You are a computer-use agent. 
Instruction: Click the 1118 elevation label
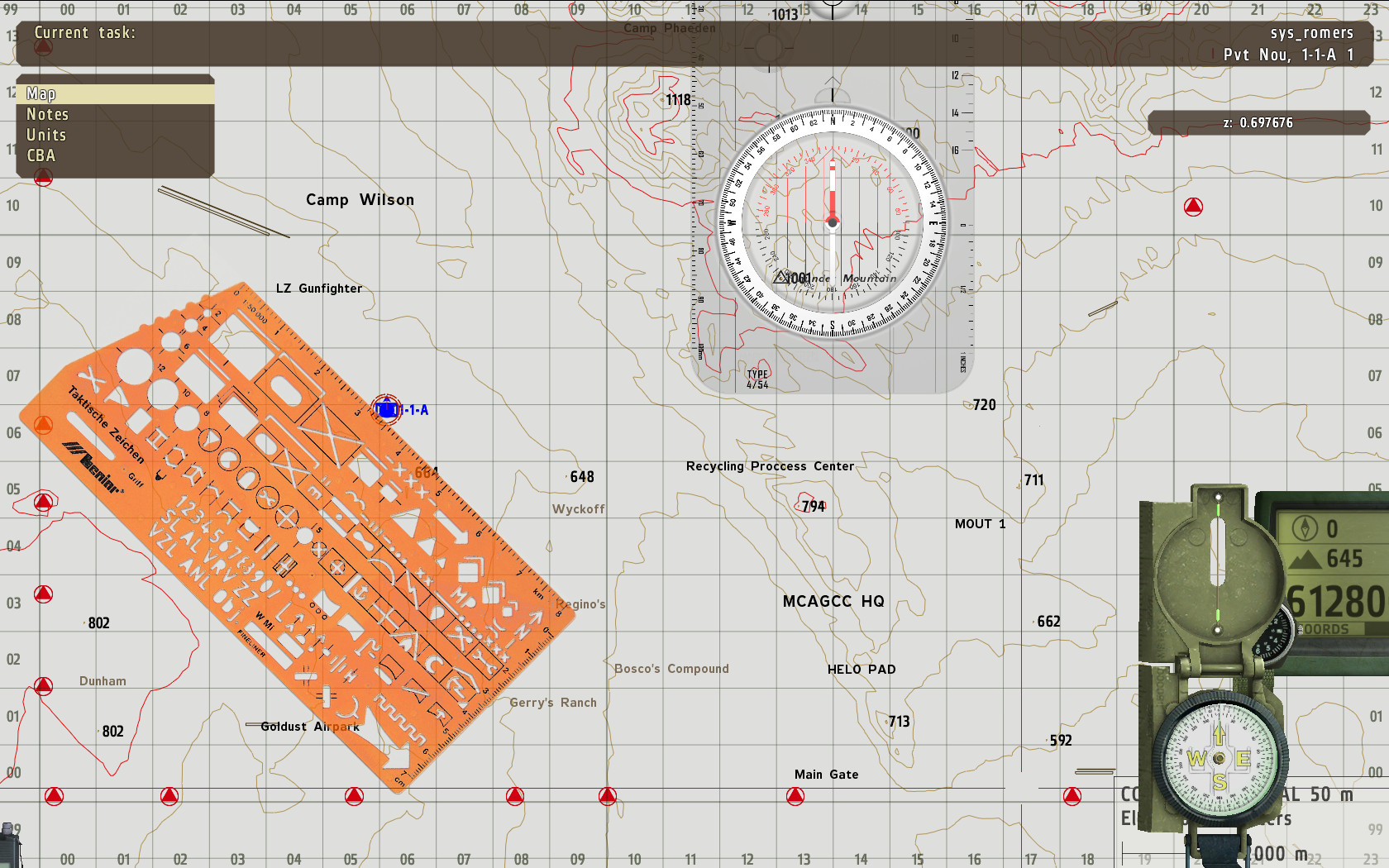(x=678, y=100)
